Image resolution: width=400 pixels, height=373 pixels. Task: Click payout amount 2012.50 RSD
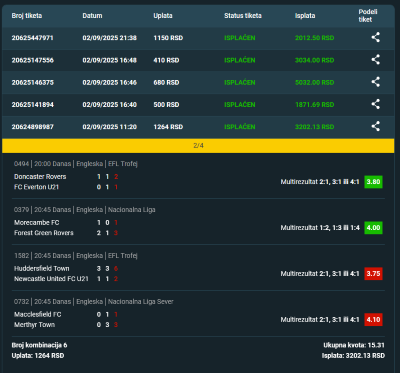point(314,38)
